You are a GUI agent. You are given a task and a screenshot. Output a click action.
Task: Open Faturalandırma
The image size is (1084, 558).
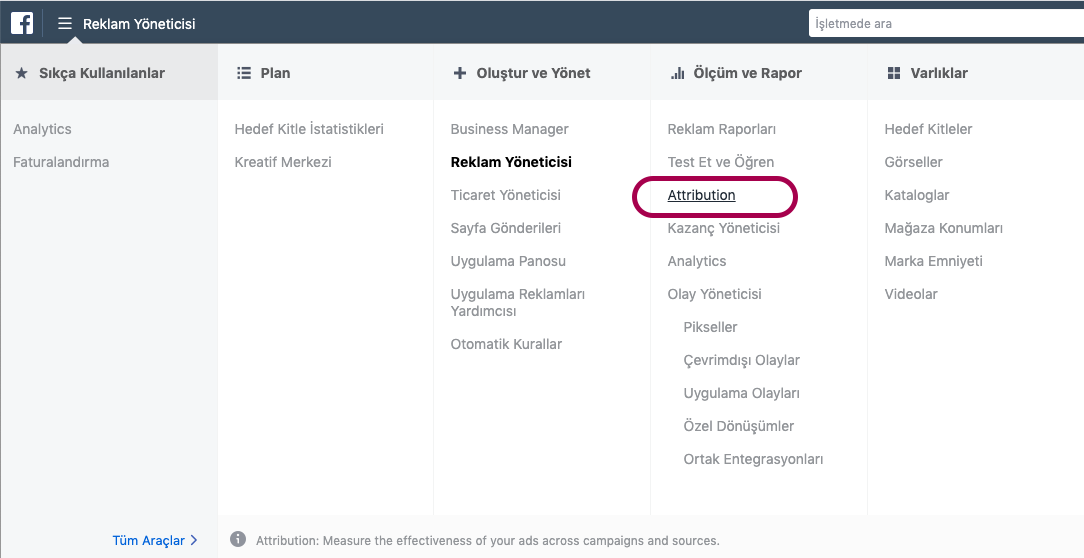pos(61,162)
